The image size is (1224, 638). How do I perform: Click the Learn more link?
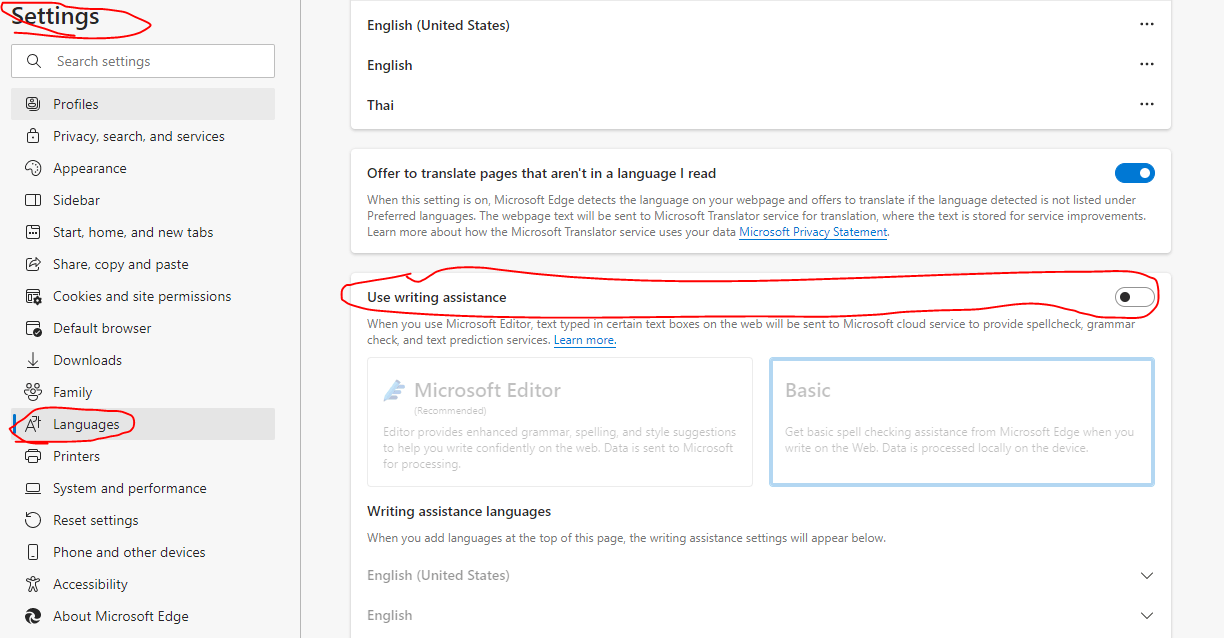click(x=584, y=340)
